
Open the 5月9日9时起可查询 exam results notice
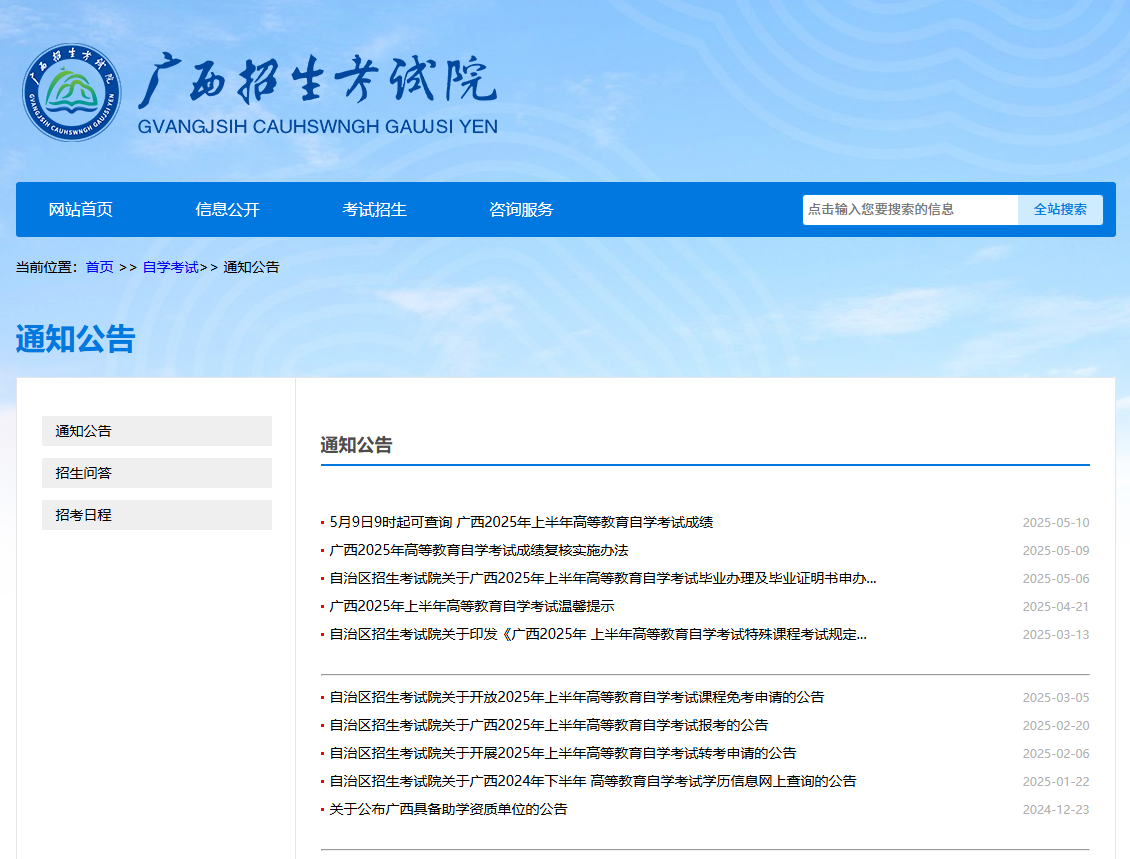pyautogui.click(x=520, y=522)
